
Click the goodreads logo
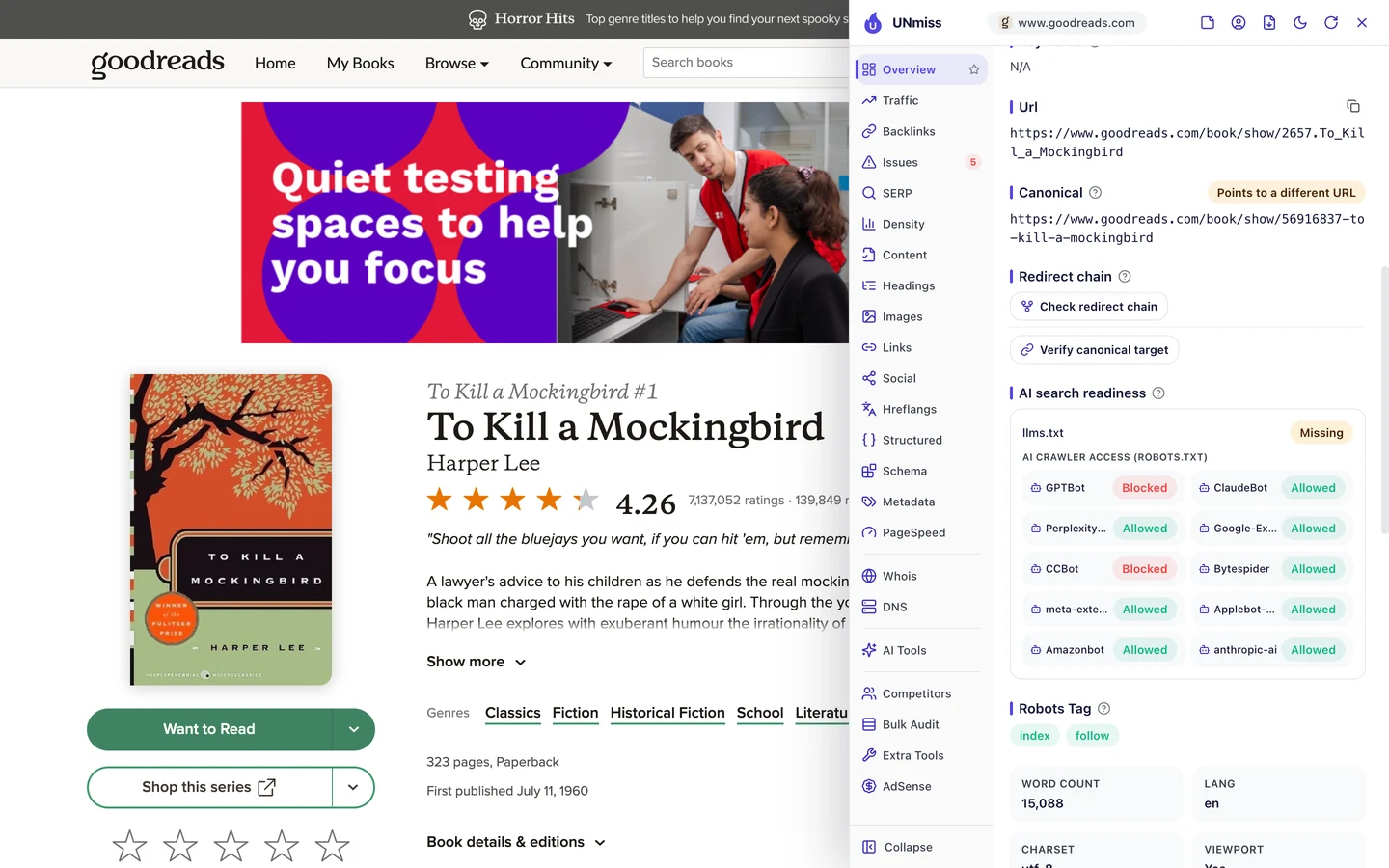coord(157,63)
